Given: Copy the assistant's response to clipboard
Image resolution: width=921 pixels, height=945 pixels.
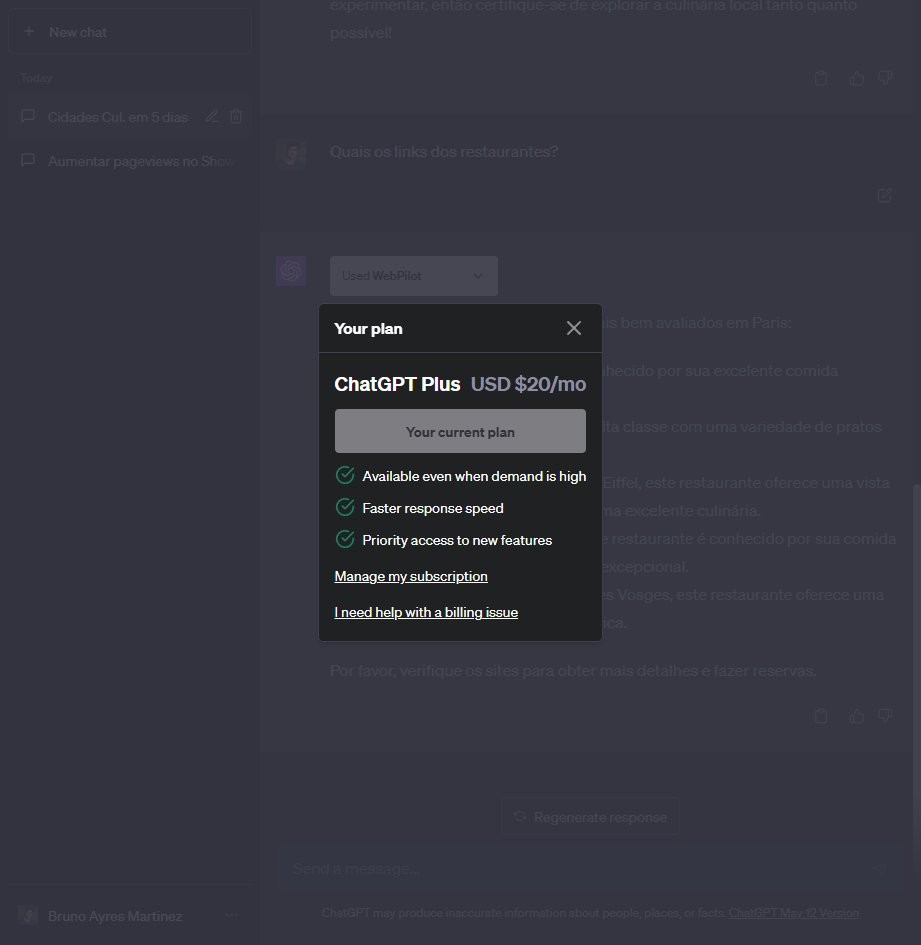Looking at the screenshot, I should [x=821, y=716].
